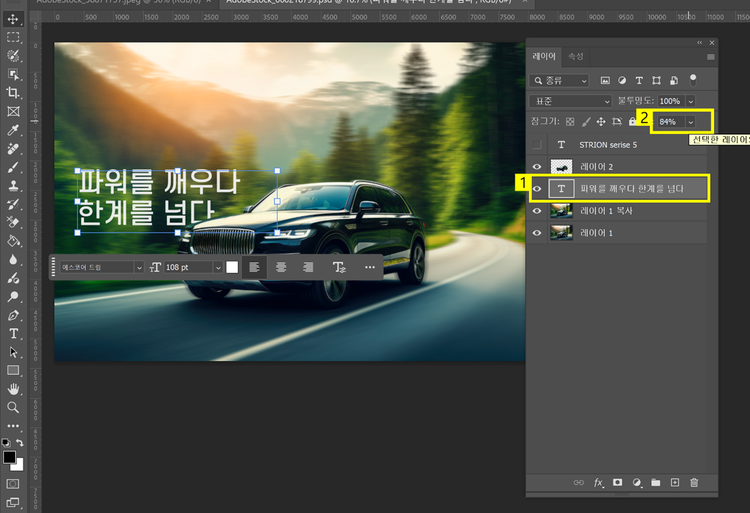Select the Blur tool

click(13, 260)
